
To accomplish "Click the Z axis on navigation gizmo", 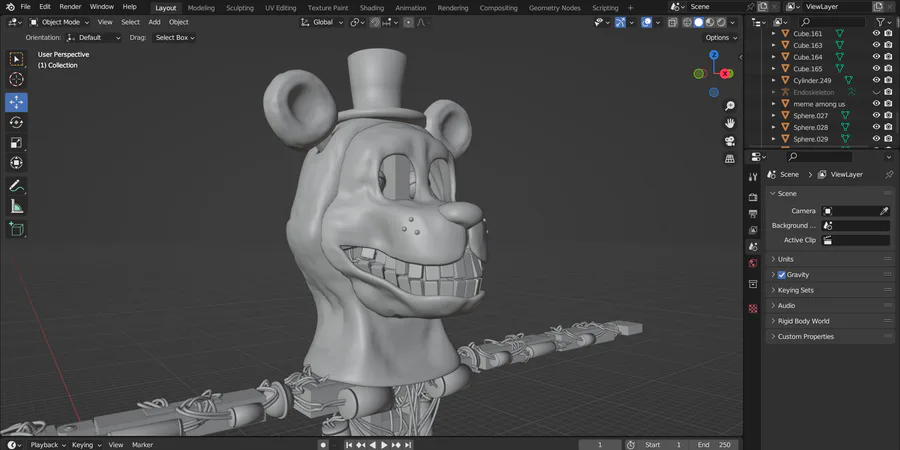I will (x=713, y=55).
